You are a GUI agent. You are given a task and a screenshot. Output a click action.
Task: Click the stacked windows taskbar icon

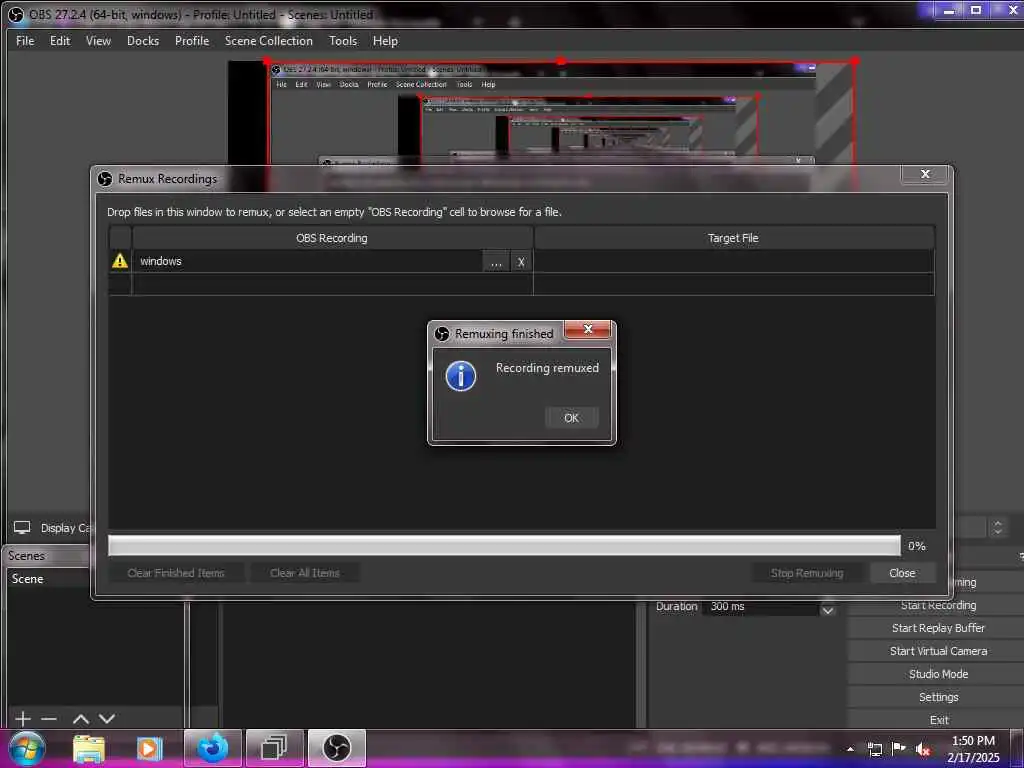274,748
